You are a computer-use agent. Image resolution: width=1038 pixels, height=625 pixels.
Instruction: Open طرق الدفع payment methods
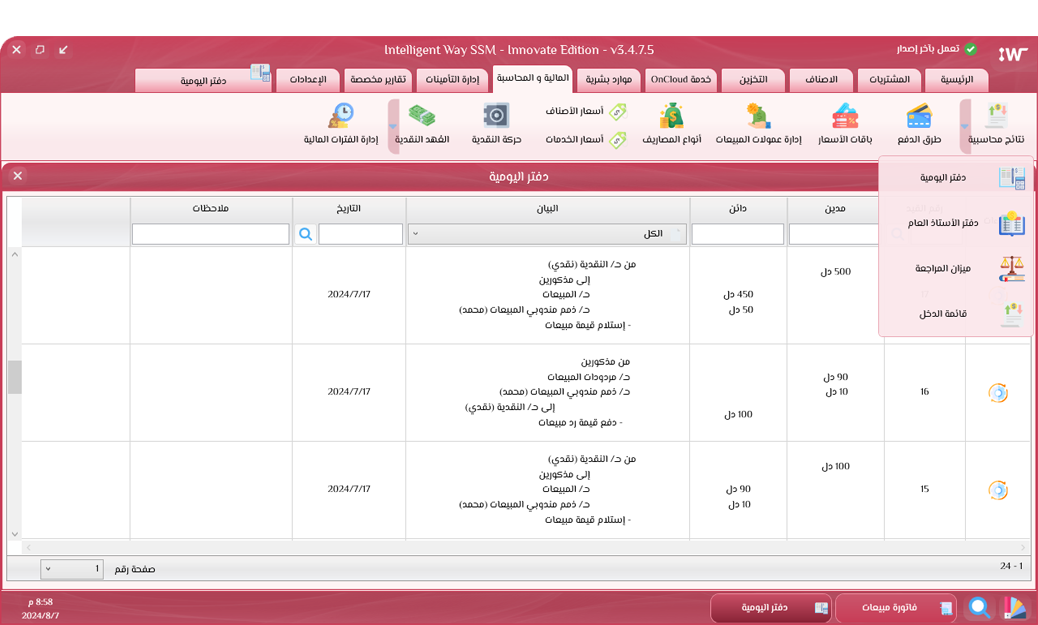coord(919,124)
